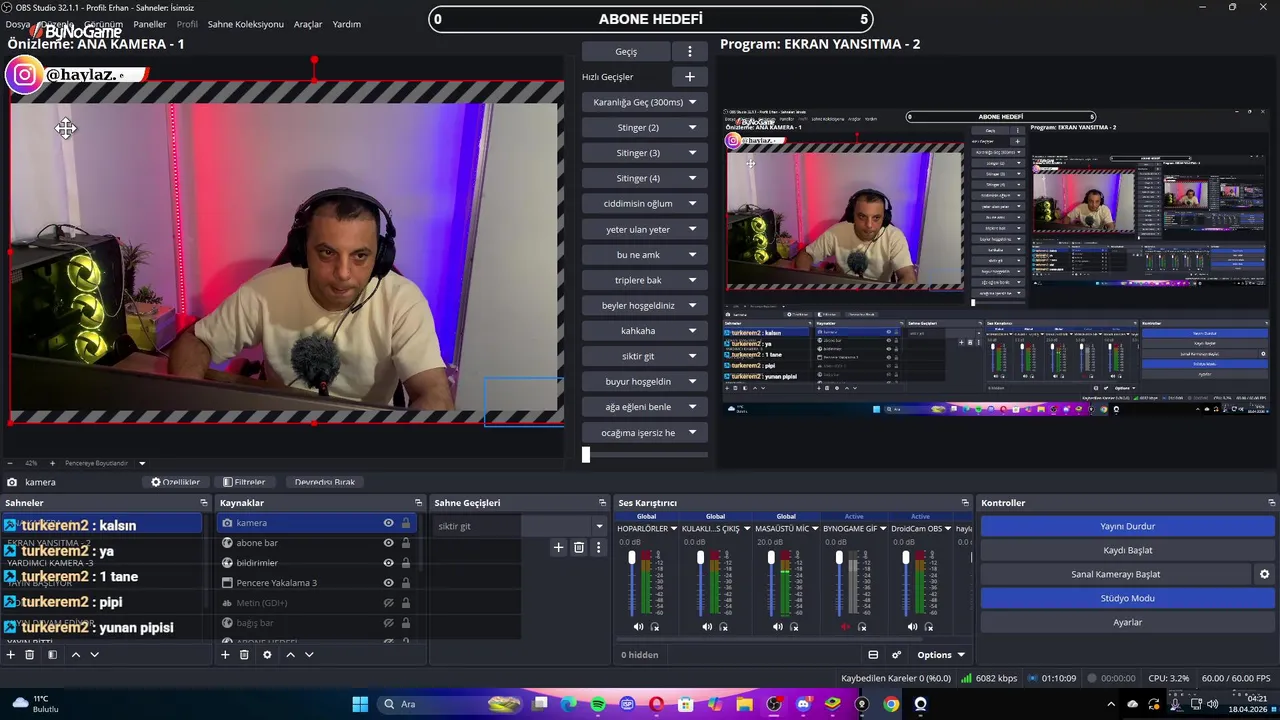Unlock the bildirimler source
The image size is (1280, 720).
405,563
